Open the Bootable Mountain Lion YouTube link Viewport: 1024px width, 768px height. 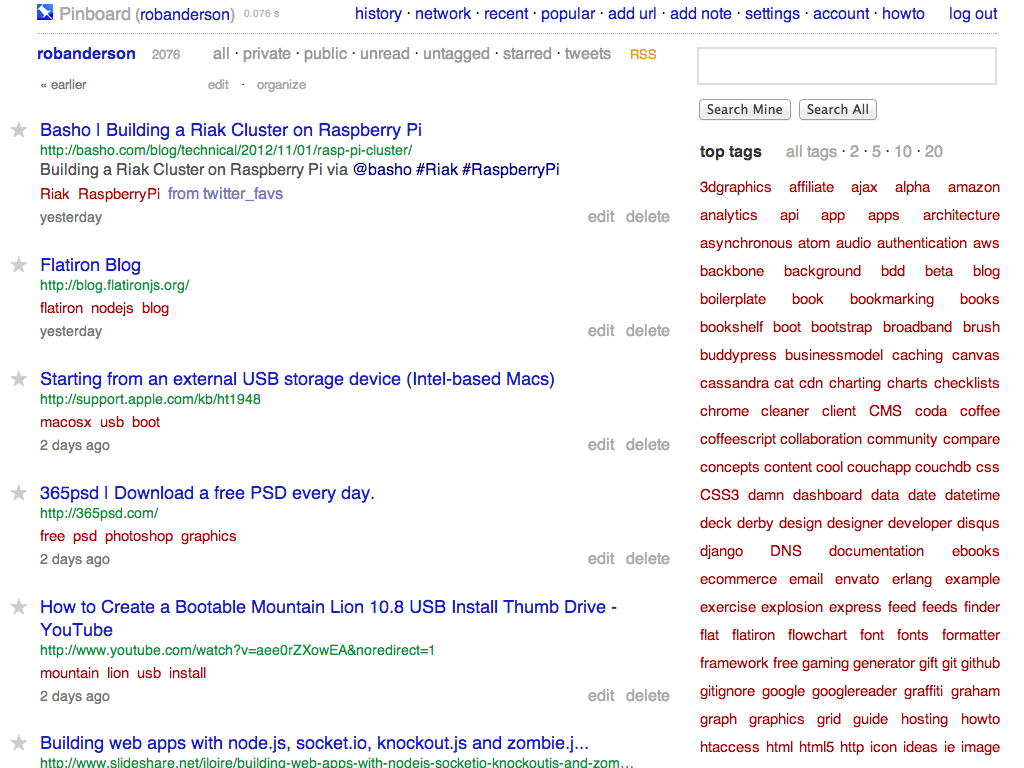(328, 618)
